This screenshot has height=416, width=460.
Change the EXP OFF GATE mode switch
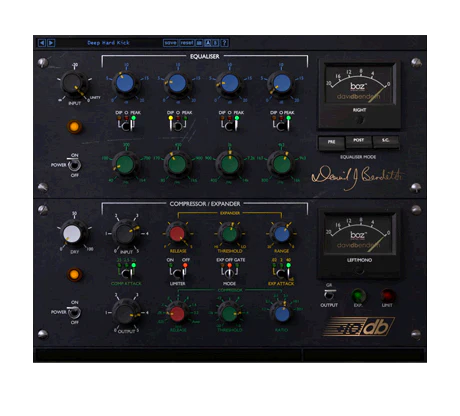click(x=229, y=273)
